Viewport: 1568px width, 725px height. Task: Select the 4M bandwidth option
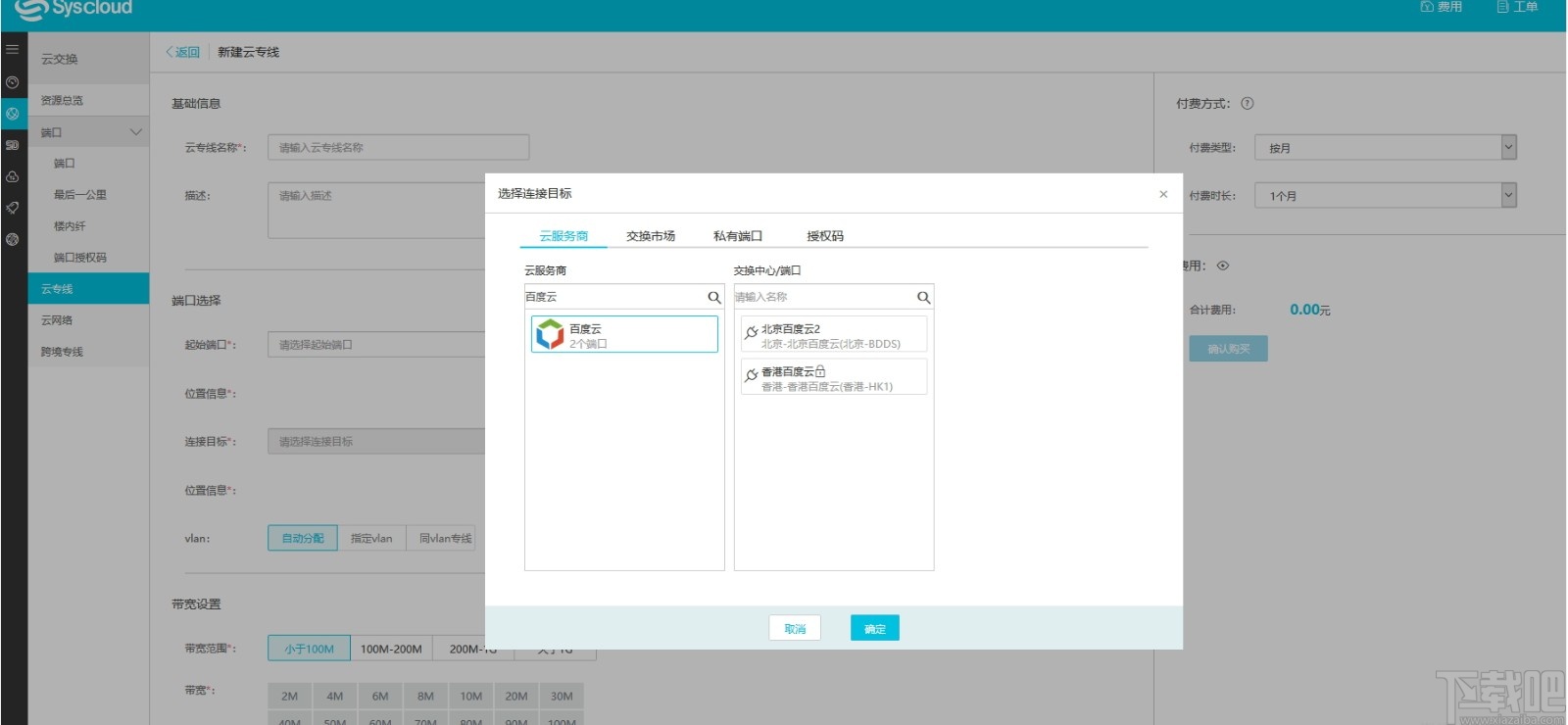(x=335, y=697)
